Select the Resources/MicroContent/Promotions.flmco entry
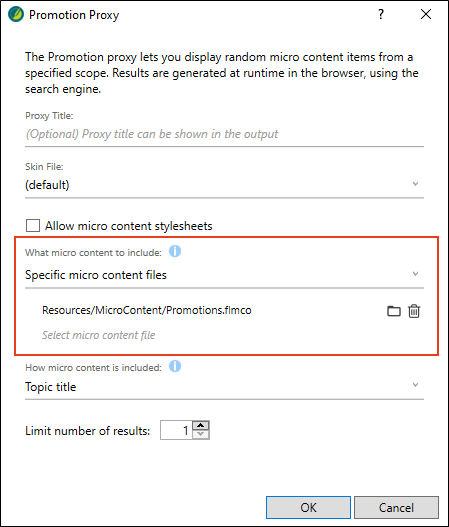This screenshot has width=449, height=527. [147, 310]
